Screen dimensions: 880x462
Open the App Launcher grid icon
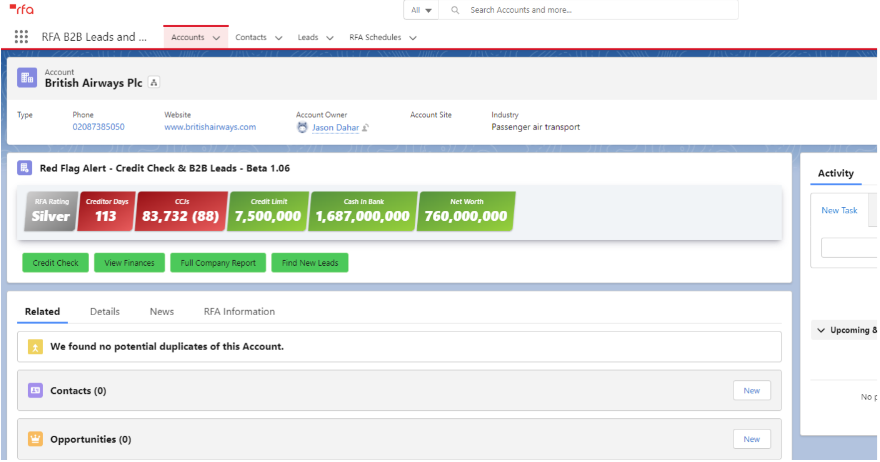[21, 37]
